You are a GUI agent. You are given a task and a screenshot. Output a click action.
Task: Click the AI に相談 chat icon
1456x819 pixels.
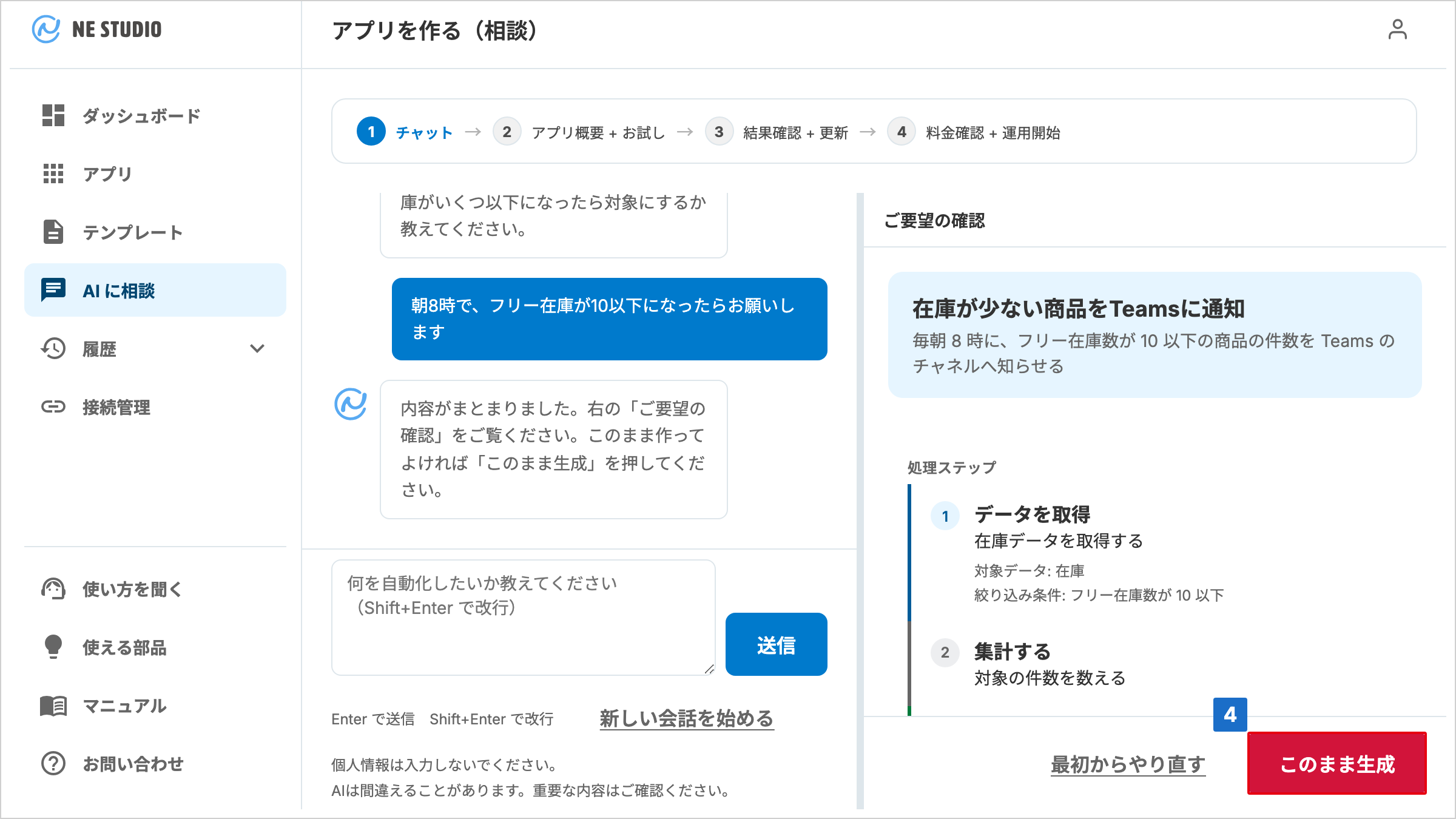pyautogui.click(x=53, y=290)
